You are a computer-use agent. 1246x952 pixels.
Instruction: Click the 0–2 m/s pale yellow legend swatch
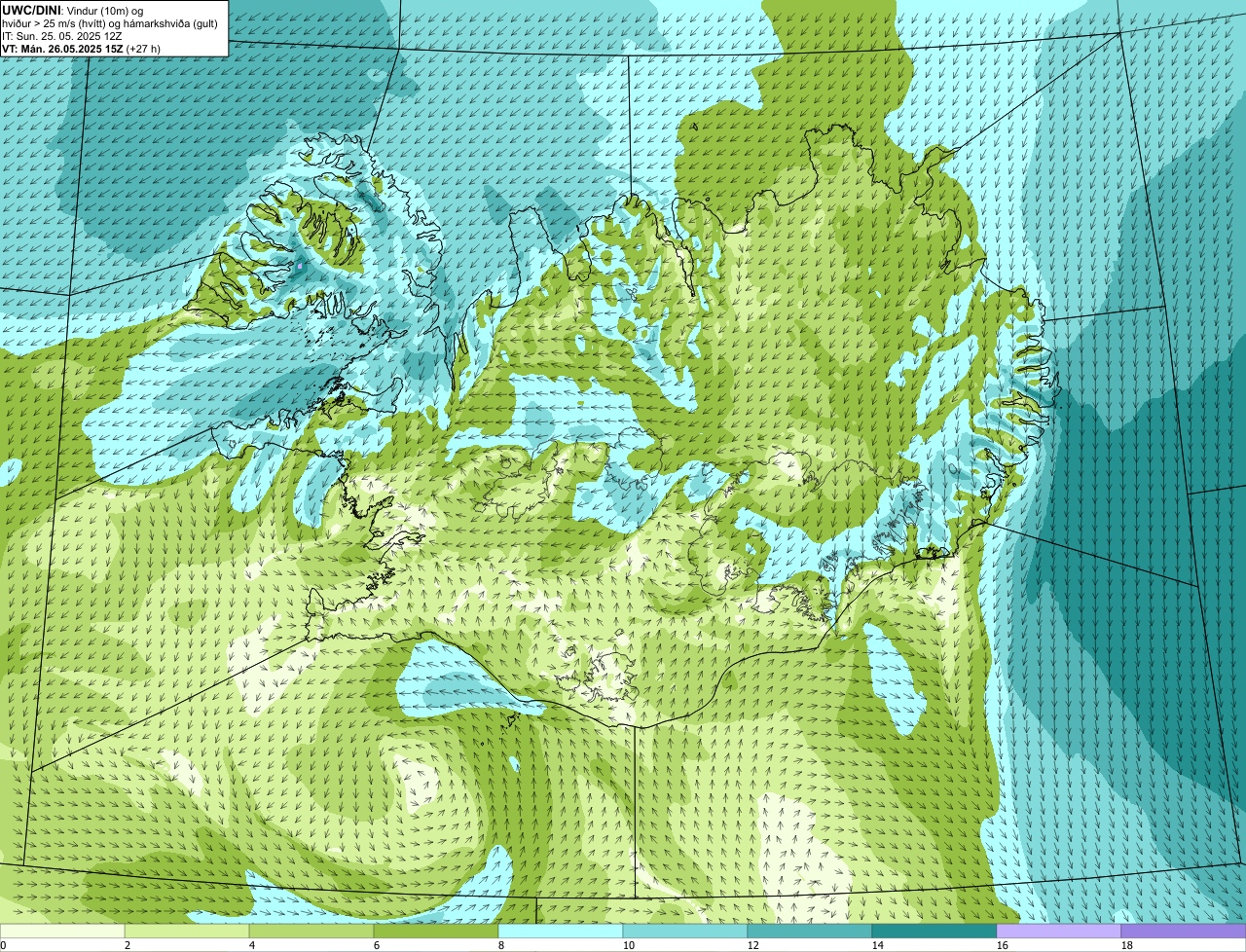(62, 931)
